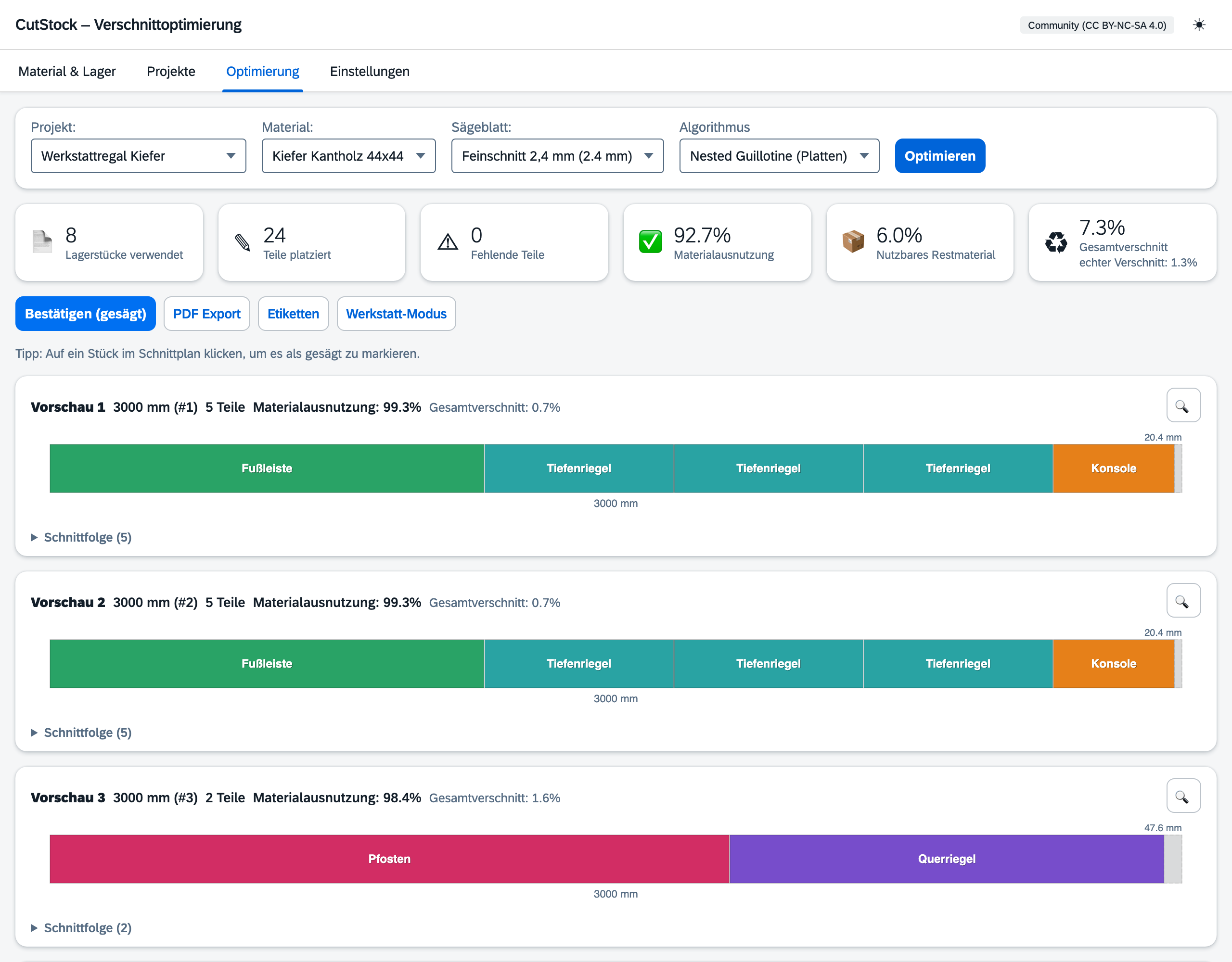The image size is (1232, 962).
Task: Expand Schnittfolge (5) under Vorschau 2
Action: pyautogui.click(x=81, y=733)
